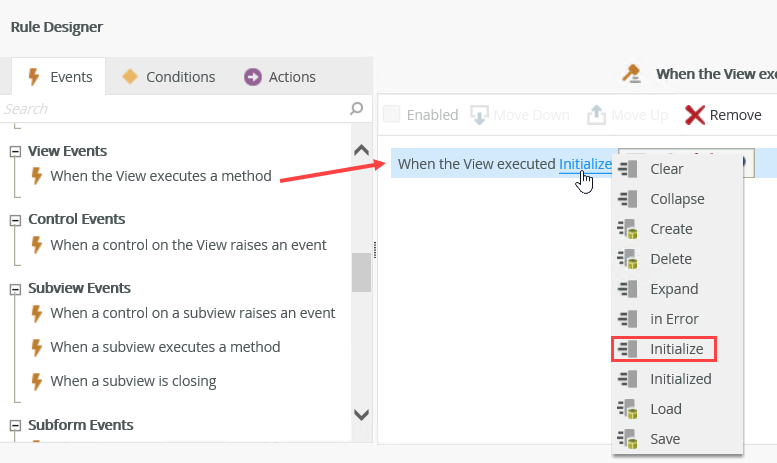
Task: Collapse the Subview Events group
Action: tap(15, 288)
